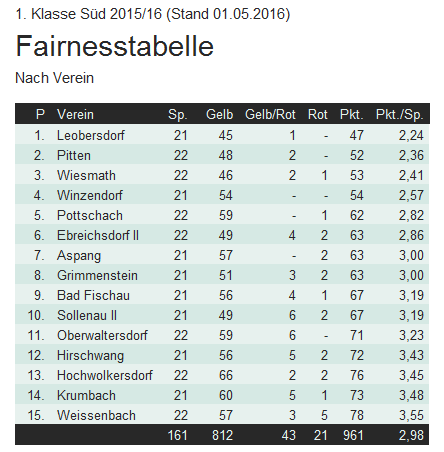Select Winzendorf club entry

[90, 195]
